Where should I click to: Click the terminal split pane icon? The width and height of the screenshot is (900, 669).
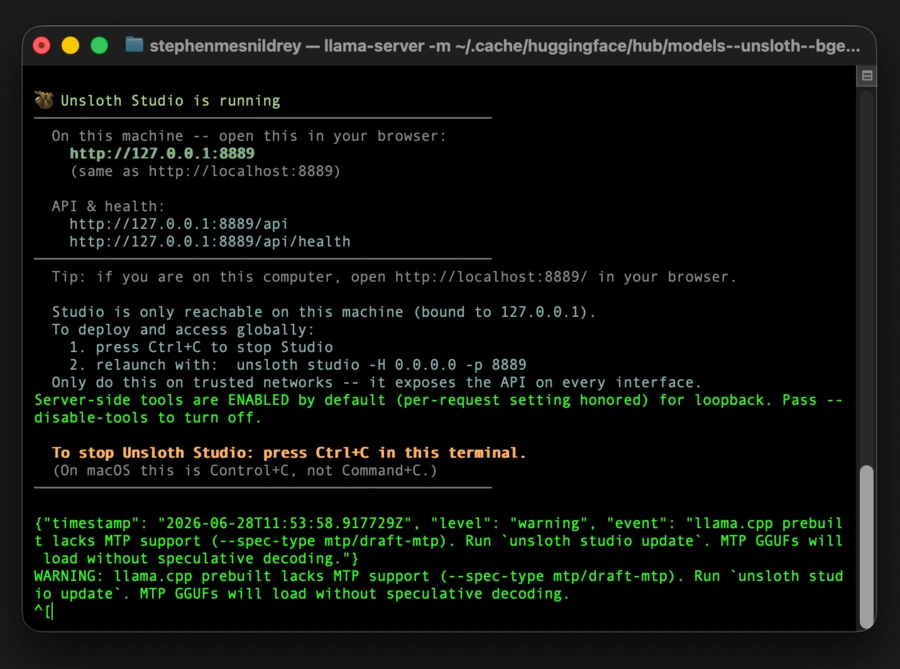(x=867, y=76)
